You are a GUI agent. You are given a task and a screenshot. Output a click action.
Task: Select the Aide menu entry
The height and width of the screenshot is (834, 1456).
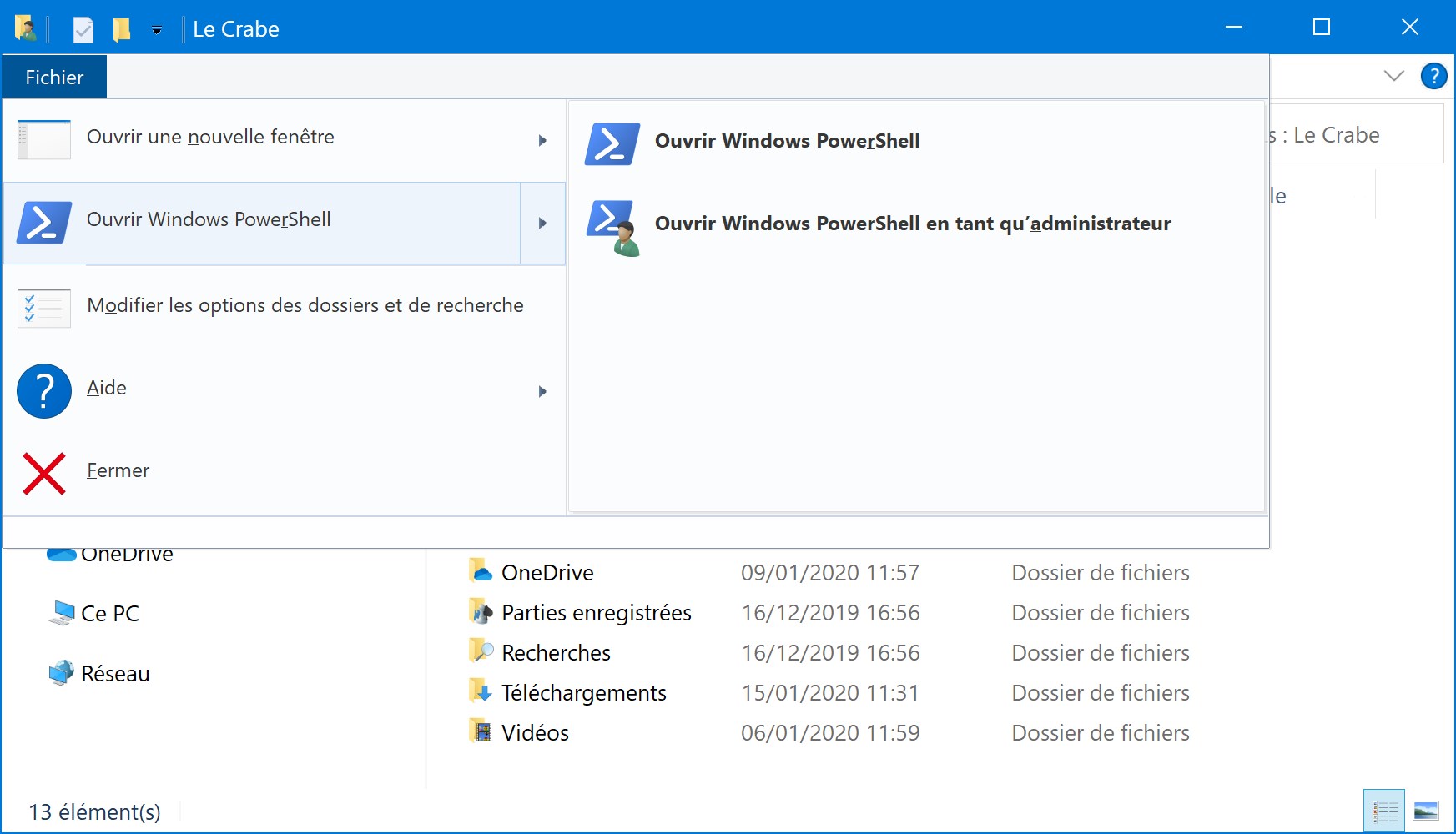click(x=285, y=390)
